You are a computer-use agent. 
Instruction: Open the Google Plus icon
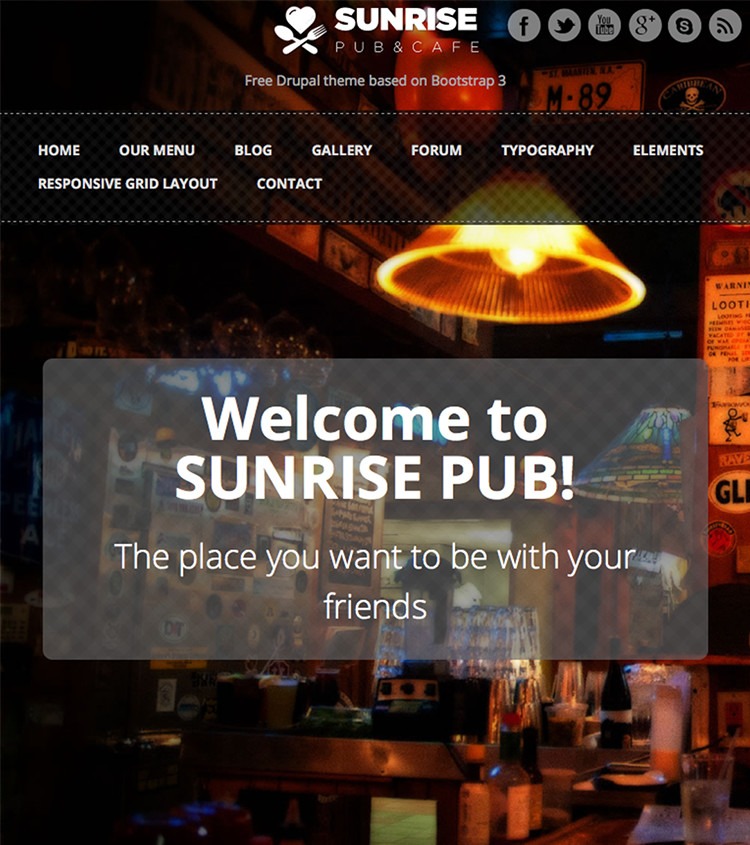pos(645,25)
